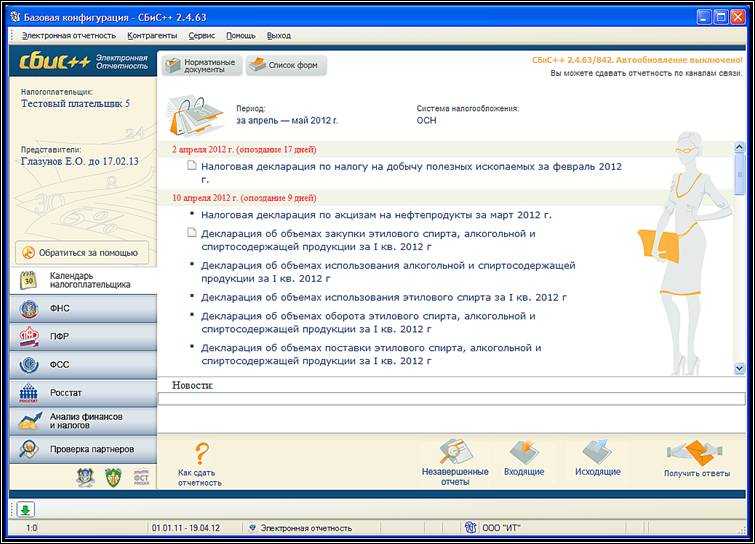Open the ПФР section
The width and height of the screenshot is (755, 544).
click(x=83, y=337)
